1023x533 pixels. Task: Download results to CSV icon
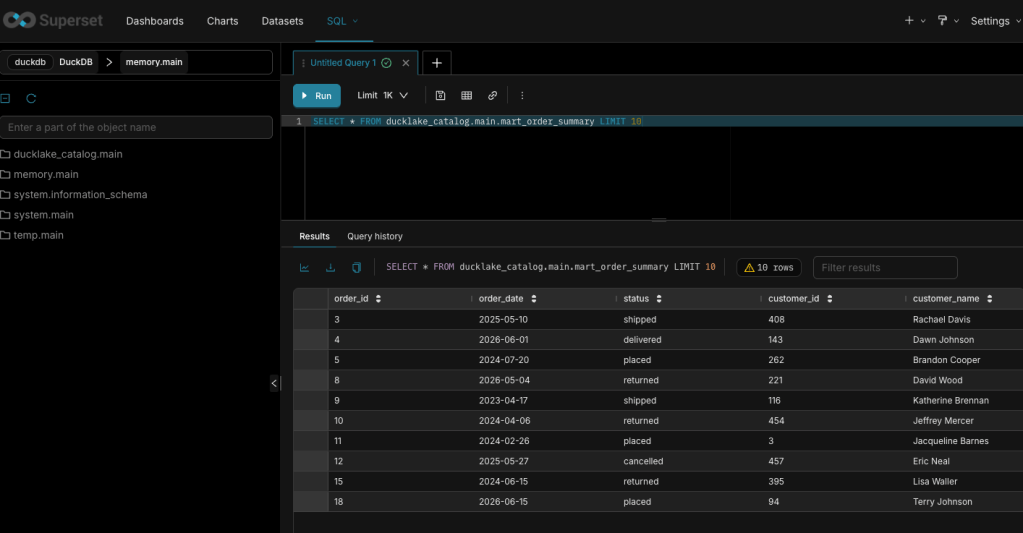click(x=331, y=267)
